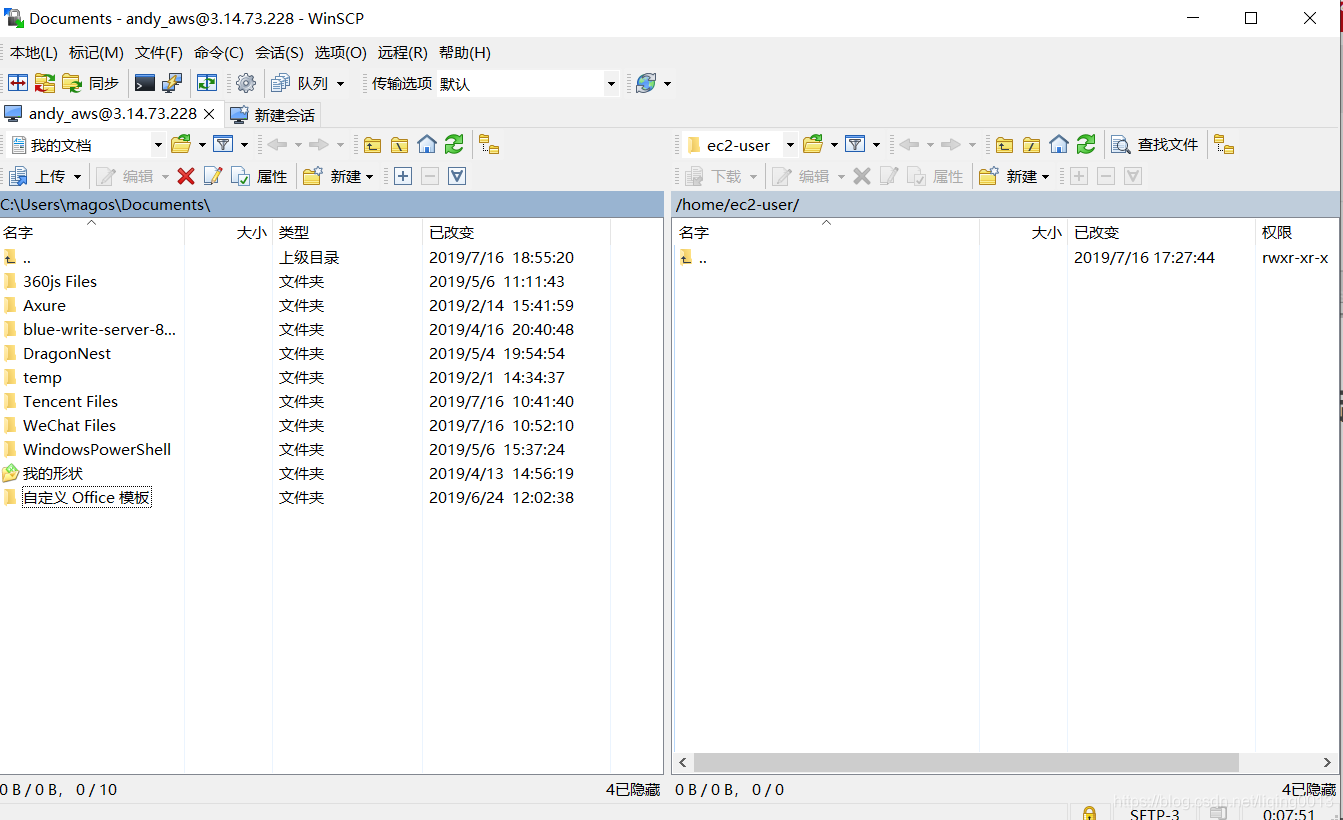
Task: Open local 属性 properties
Action: coord(260,176)
